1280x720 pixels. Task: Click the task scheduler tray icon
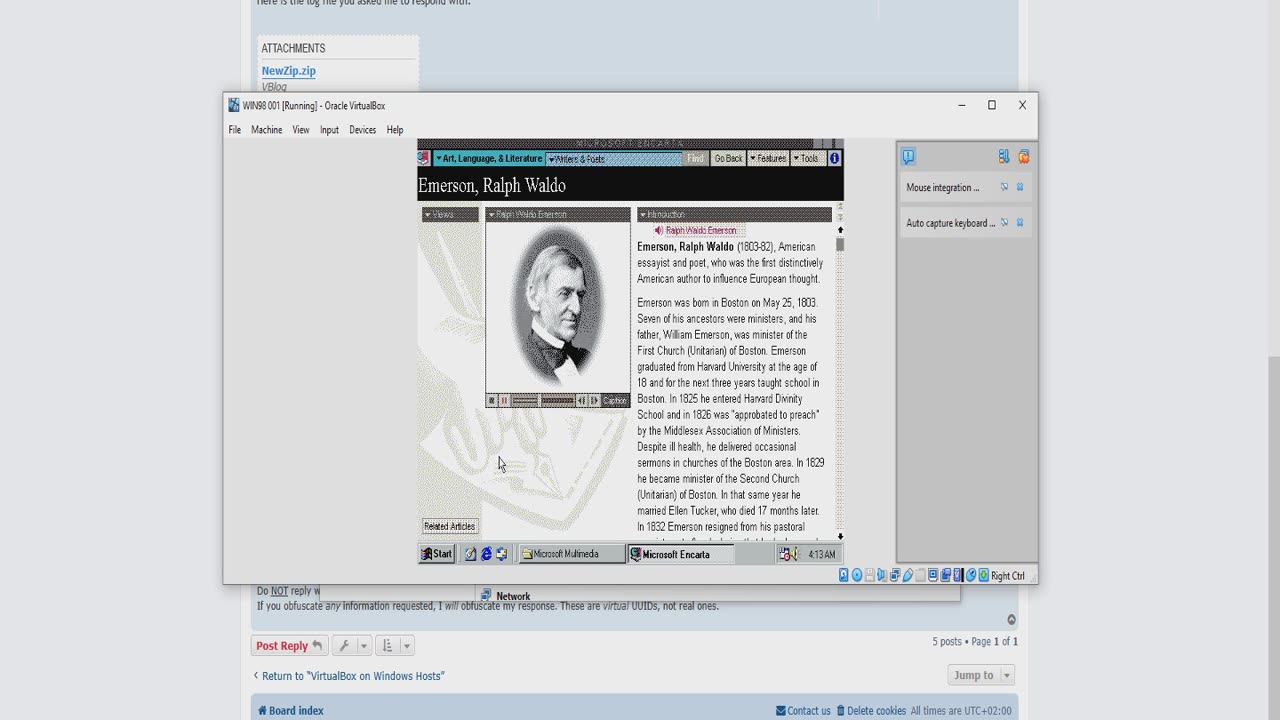784,554
